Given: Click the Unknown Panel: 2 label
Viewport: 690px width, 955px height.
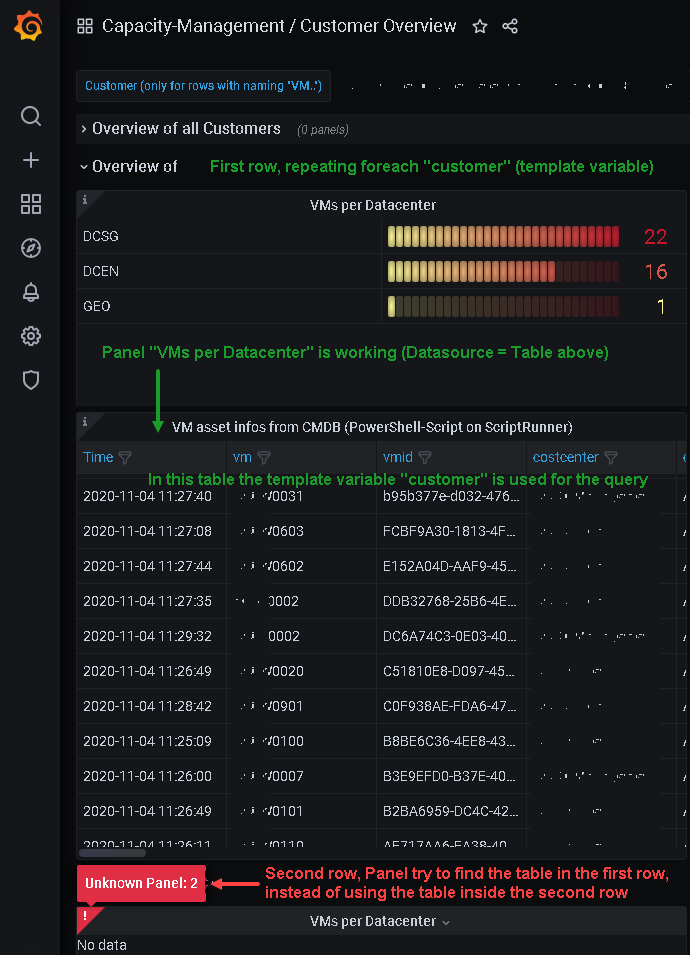Looking at the screenshot, I should tap(141, 884).
